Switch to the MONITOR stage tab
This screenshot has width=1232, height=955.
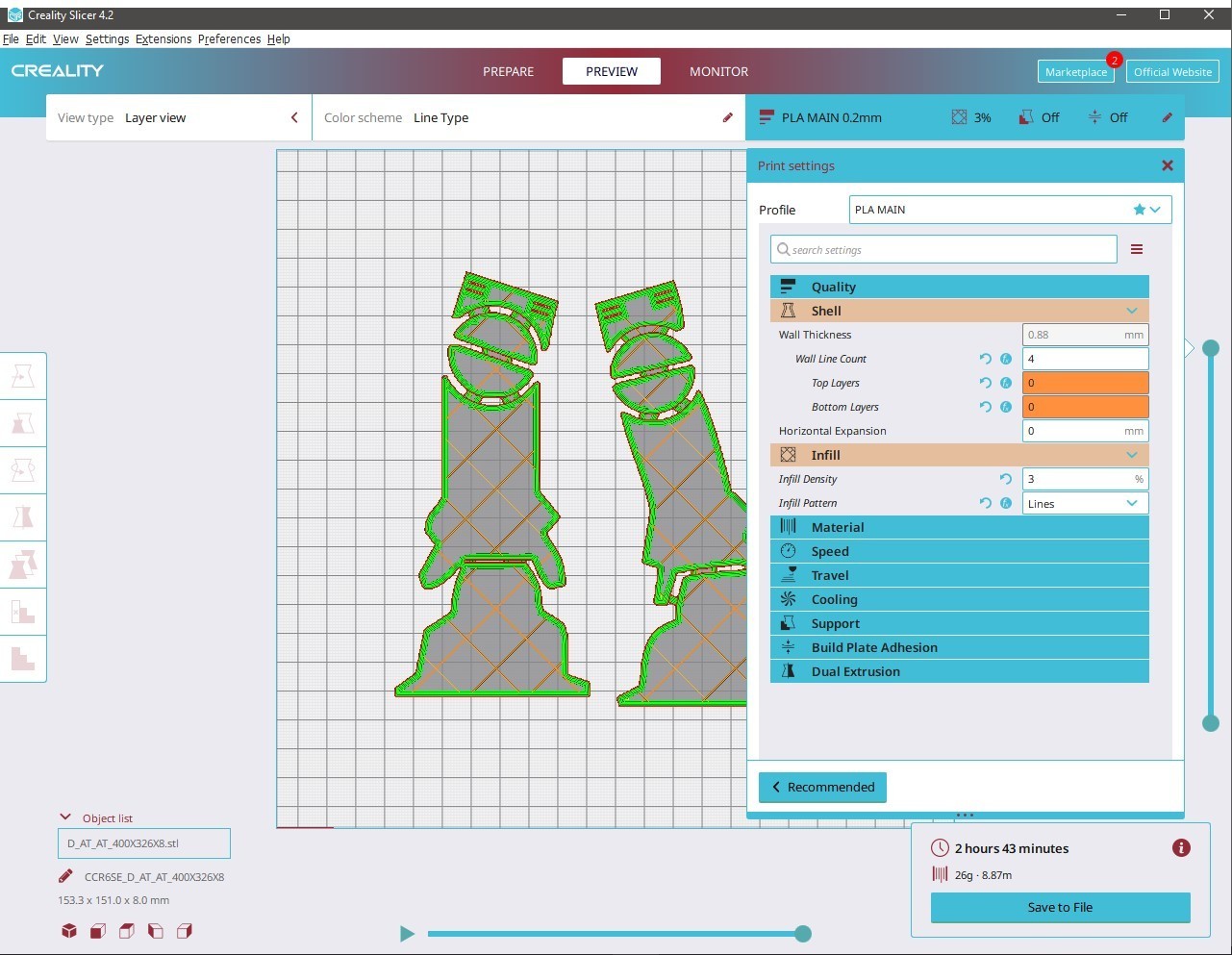718,71
